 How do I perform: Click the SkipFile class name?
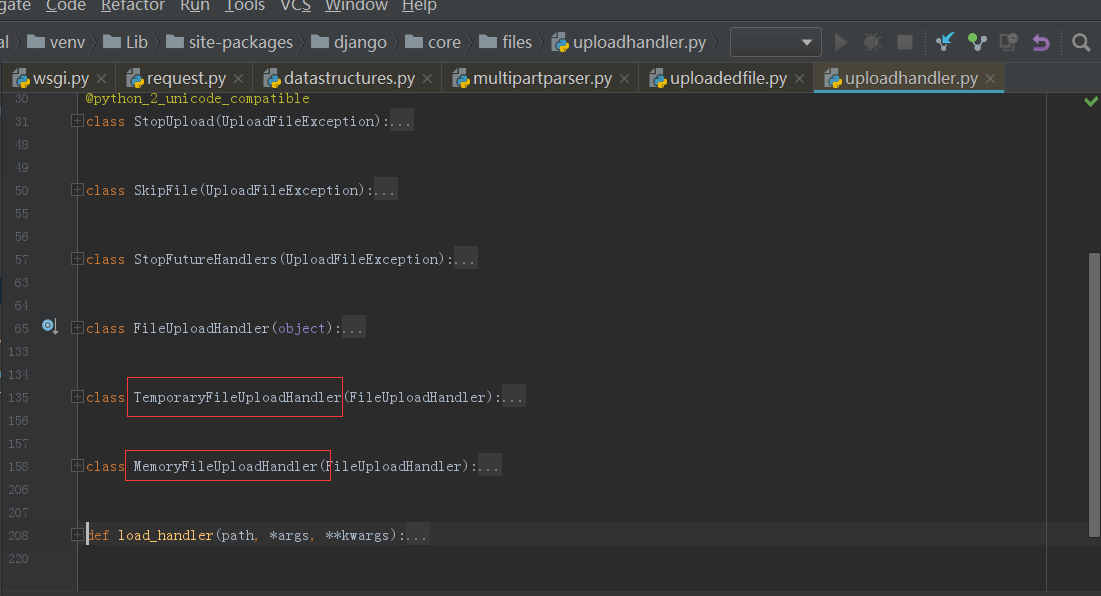point(166,190)
